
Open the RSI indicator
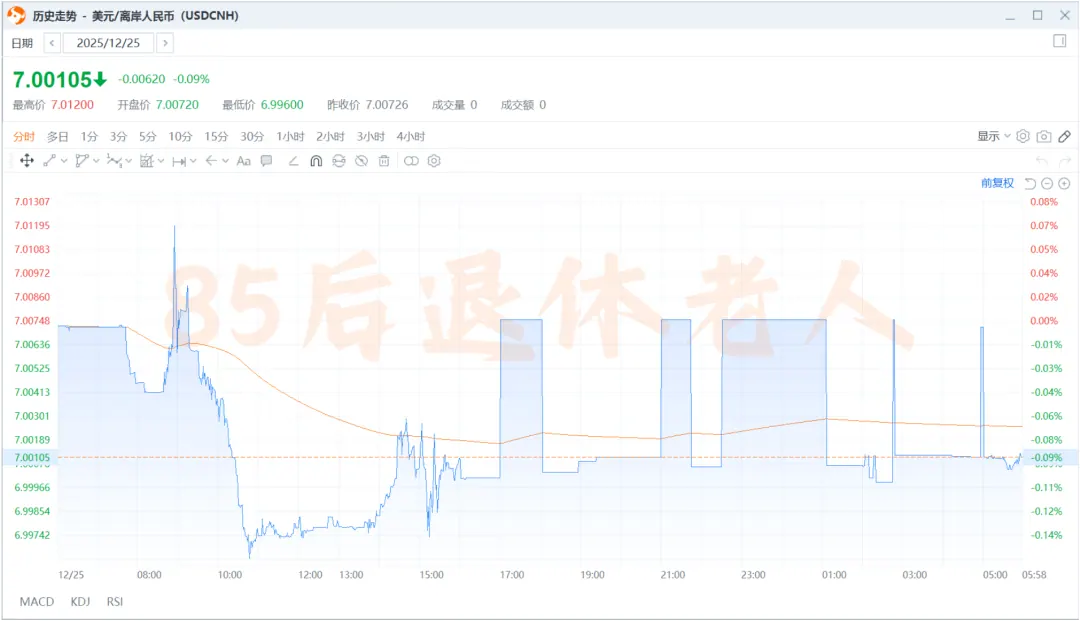point(115,602)
